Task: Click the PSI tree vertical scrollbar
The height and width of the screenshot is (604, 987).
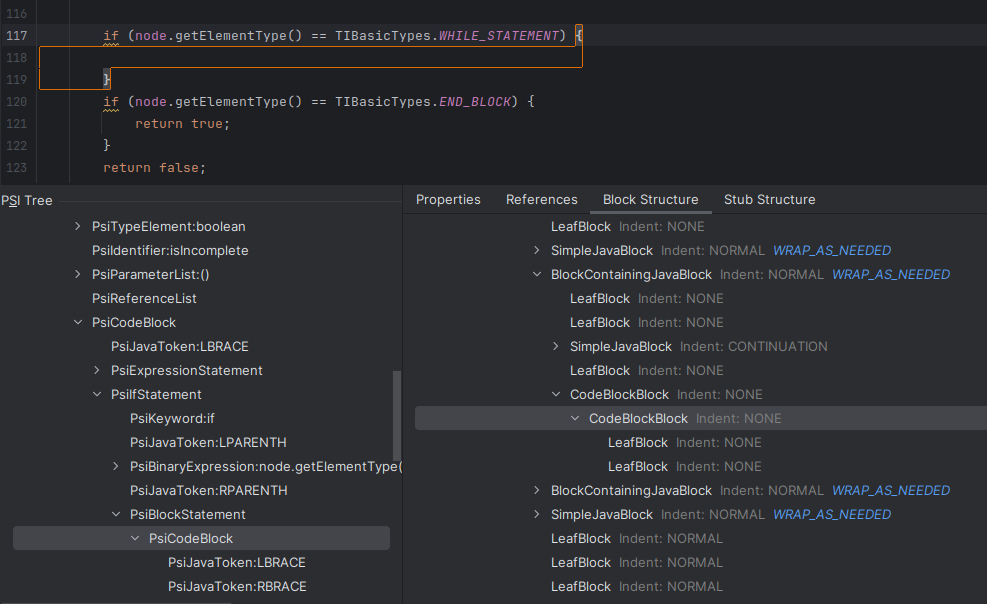Action: tap(397, 416)
